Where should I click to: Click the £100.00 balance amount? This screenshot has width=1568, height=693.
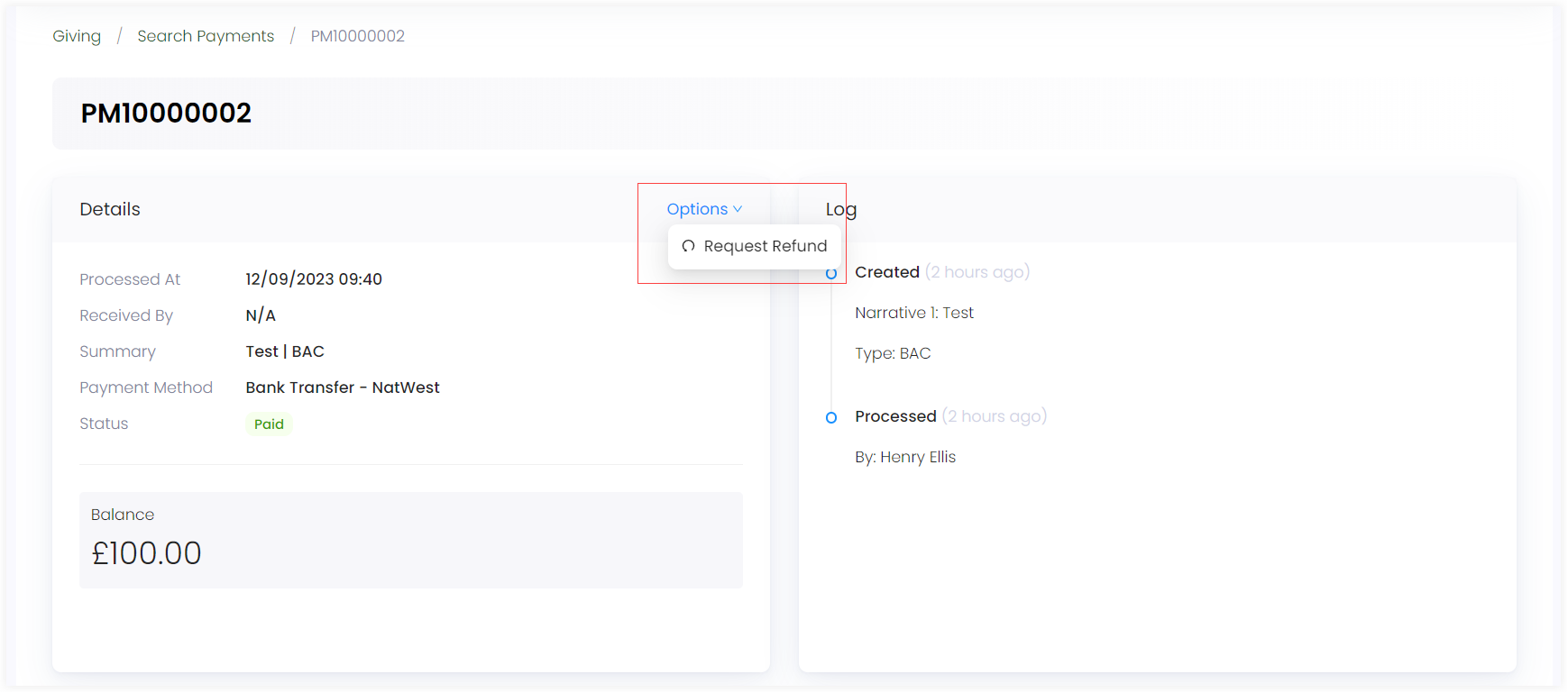point(147,552)
